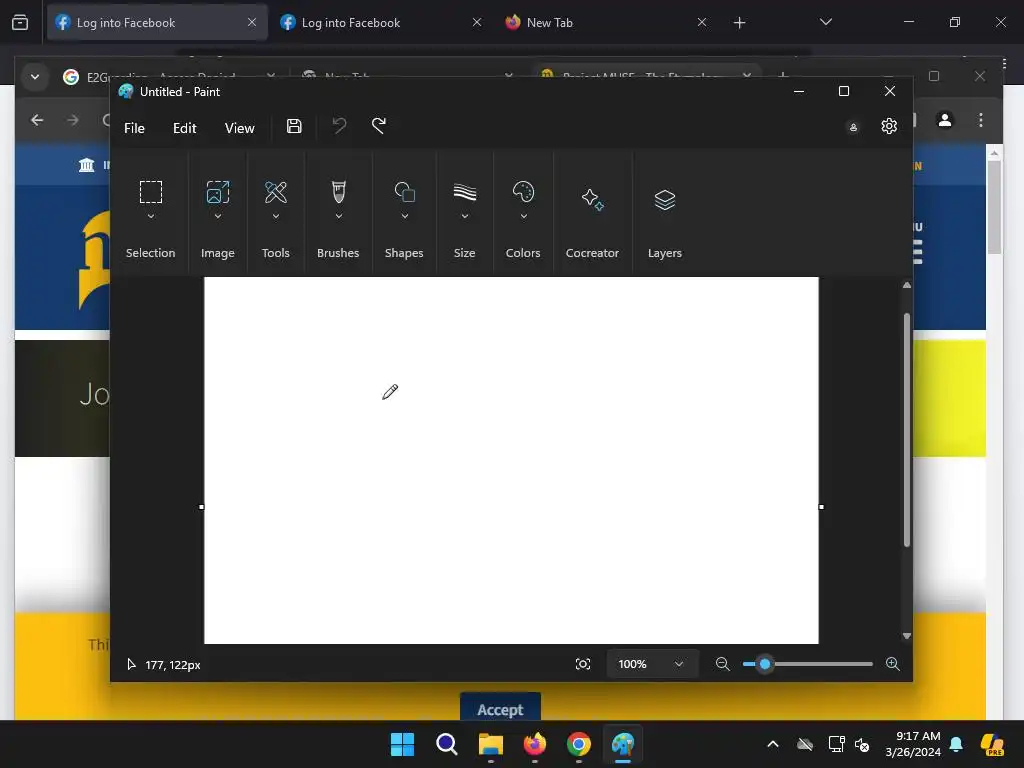Open the Firefox list all tabs chevron
Screen dimensions: 1024x768
coord(825,22)
